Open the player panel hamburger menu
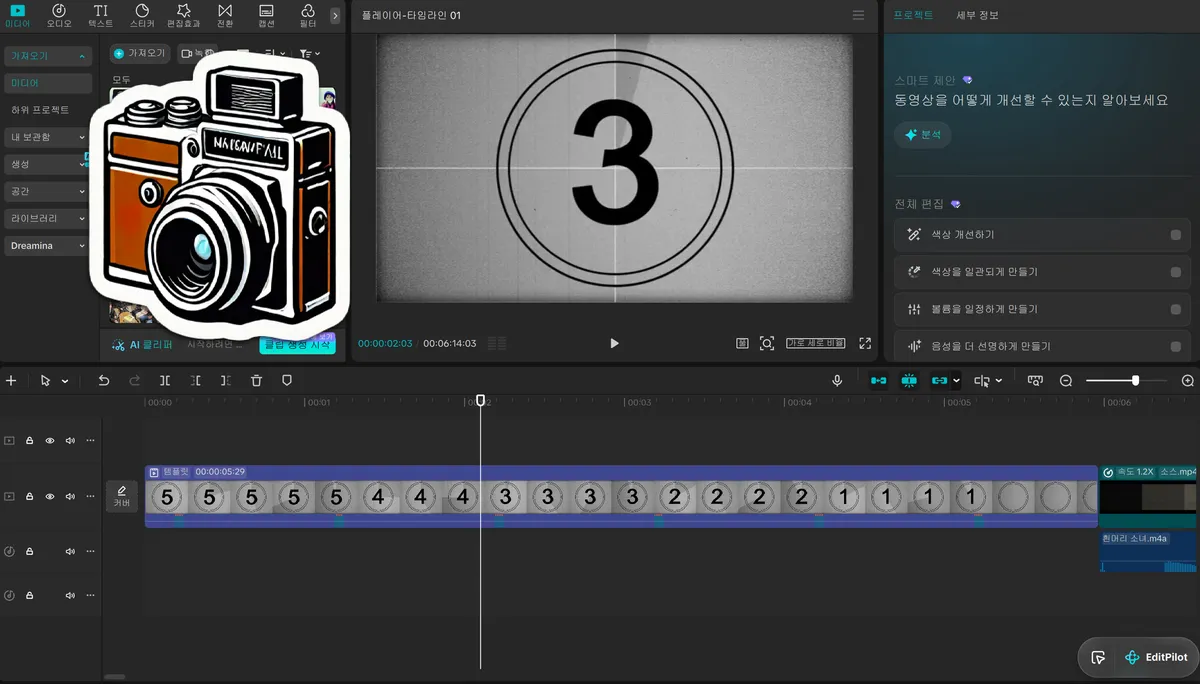1200x684 pixels. tap(858, 15)
